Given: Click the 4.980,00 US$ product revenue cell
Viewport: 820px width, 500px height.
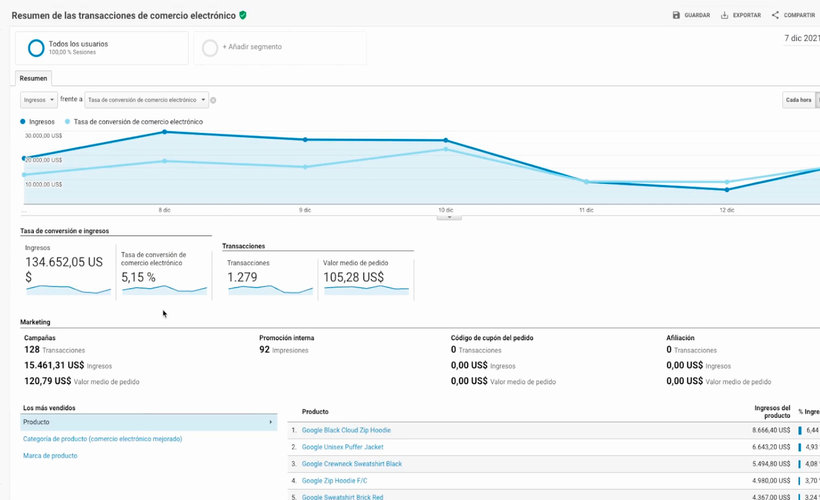Looking at the screenshot, I should tap(771, 480).
